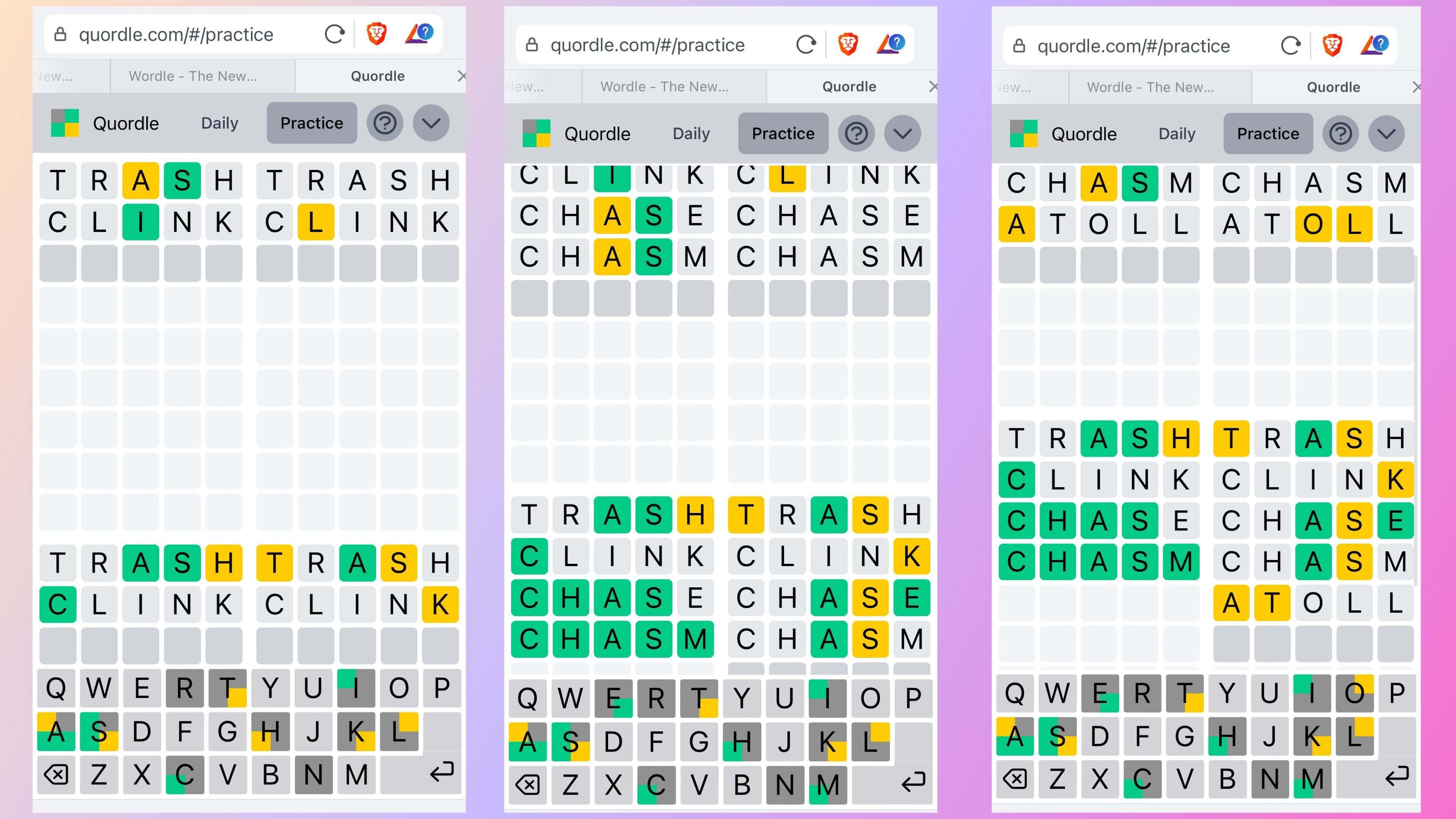Expand the chevron menu in middle Quordle header

point(903,133)
